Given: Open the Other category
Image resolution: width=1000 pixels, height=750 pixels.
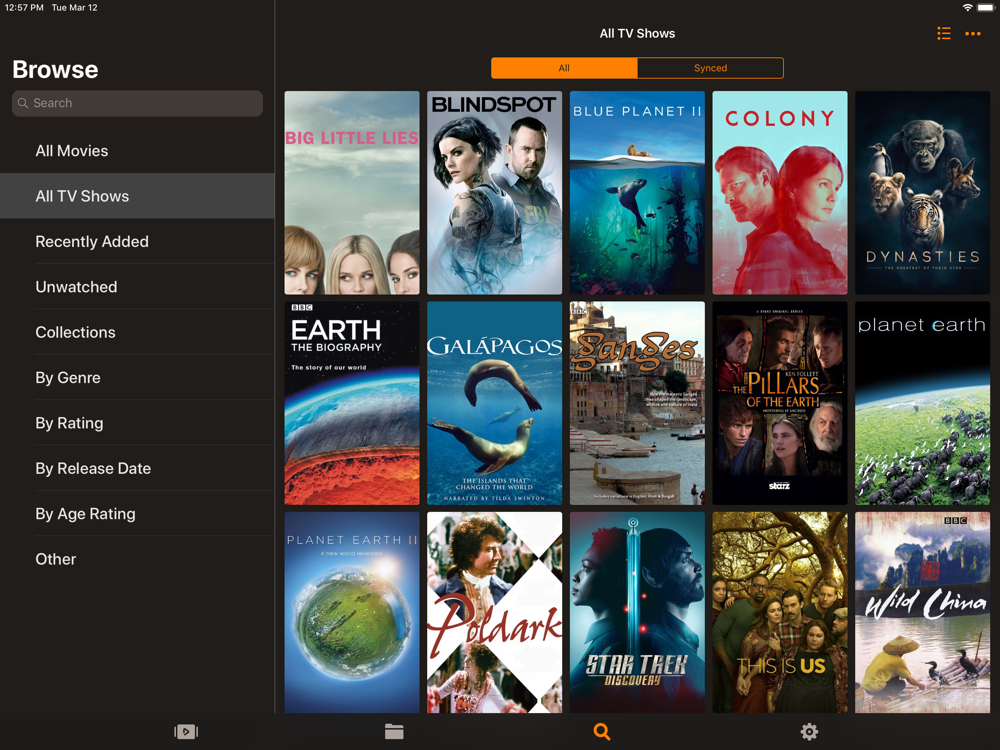Looking at the screenshot, I should [x=137, y=559].
